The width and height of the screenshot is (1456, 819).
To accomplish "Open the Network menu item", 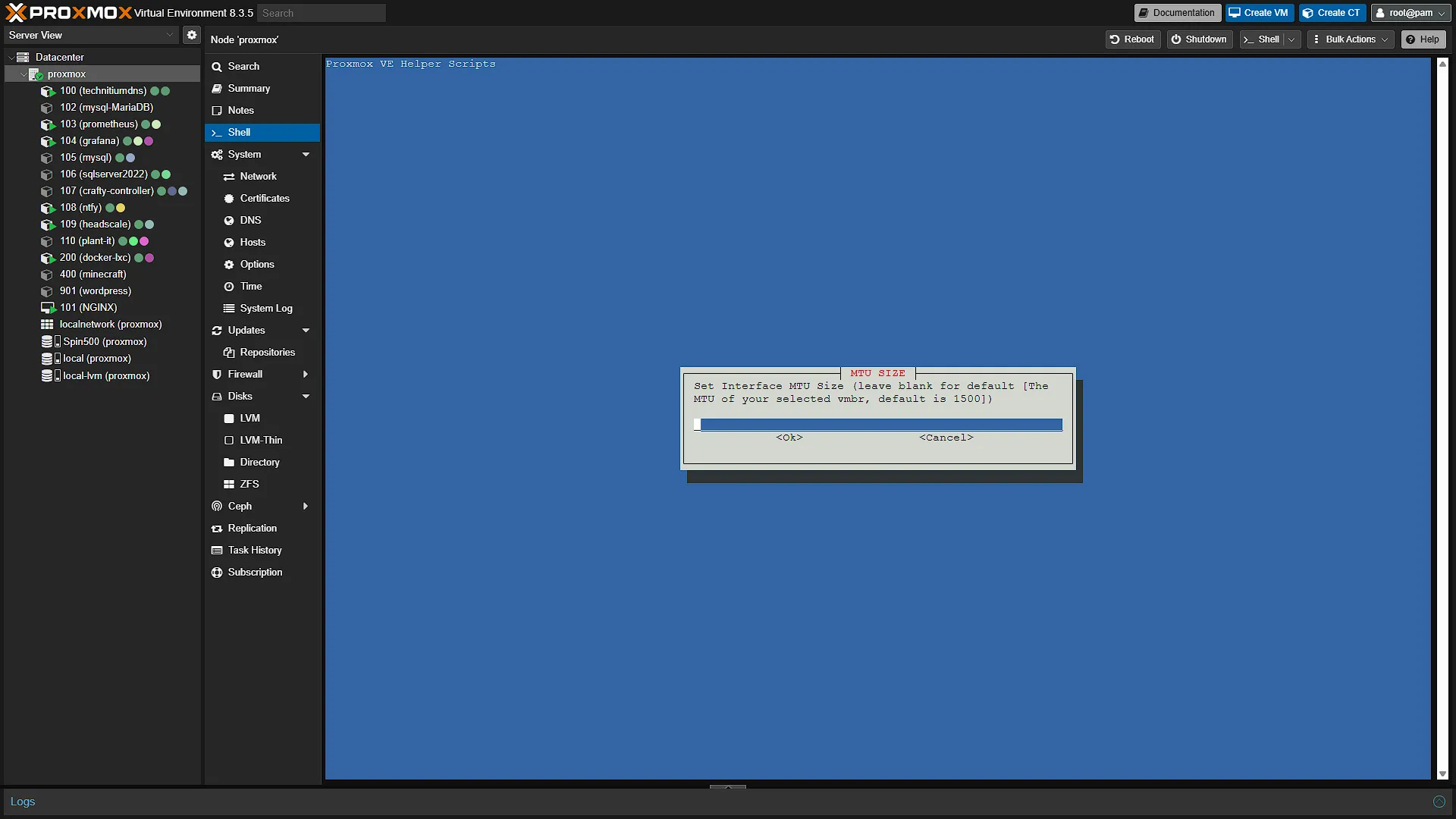I will pyautogui.click(x=262, y=177).
